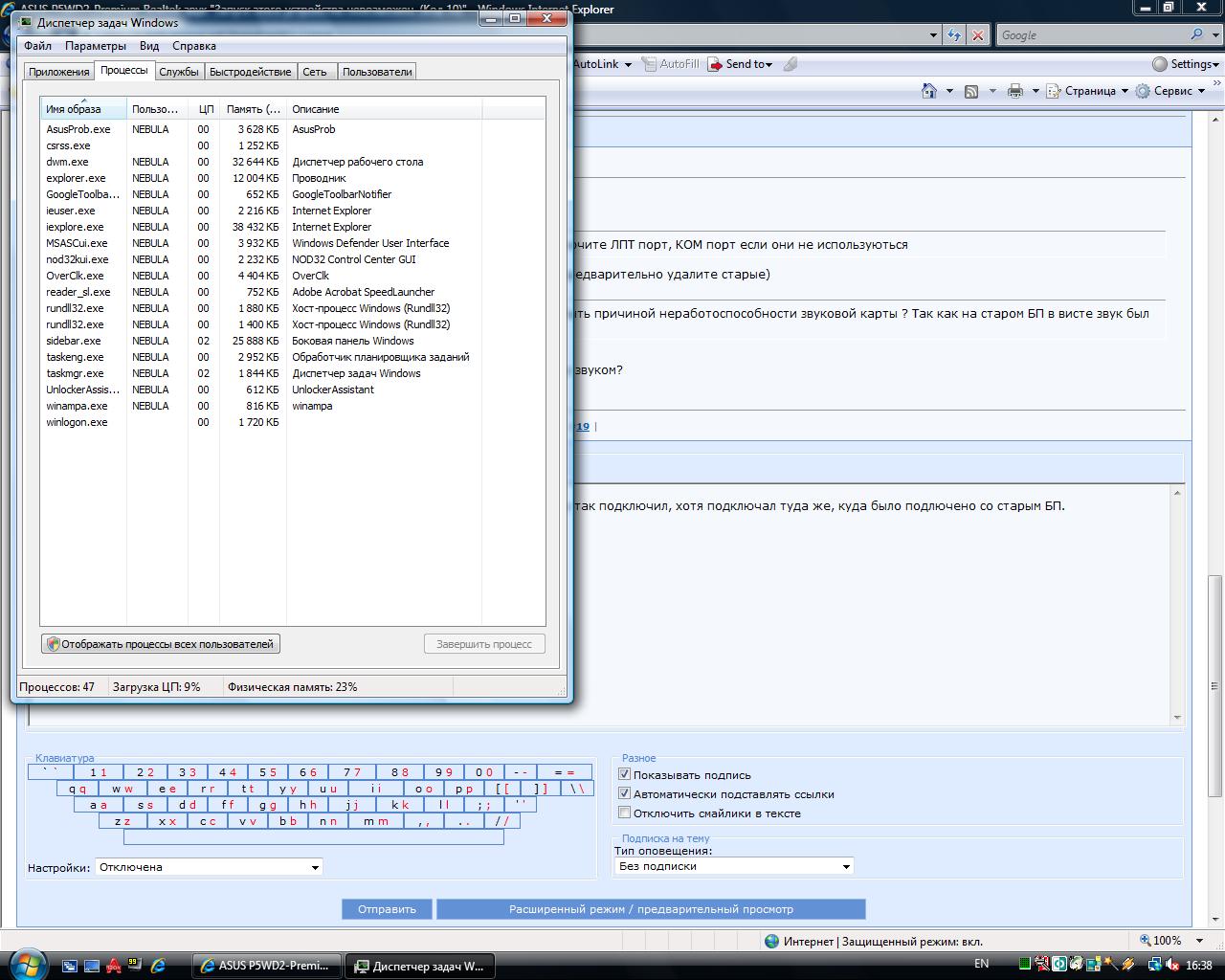
Task: Click Расширенный режим / предварительный просмотр button
Action: (651, 909)
